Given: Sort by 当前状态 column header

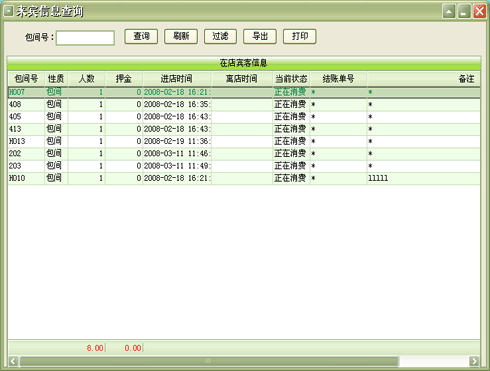Looking at the screenshot, I should 291,79.
